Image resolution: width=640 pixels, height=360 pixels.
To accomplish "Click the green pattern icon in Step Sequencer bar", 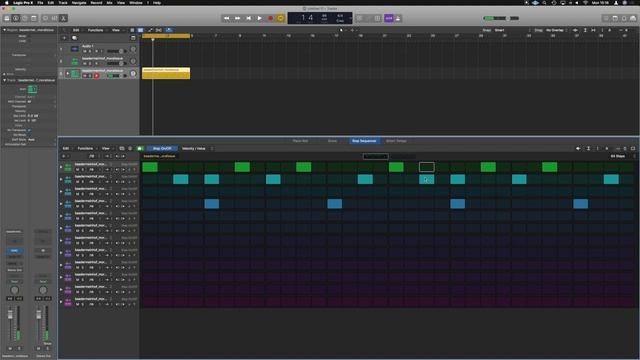I will coord(140,149).
